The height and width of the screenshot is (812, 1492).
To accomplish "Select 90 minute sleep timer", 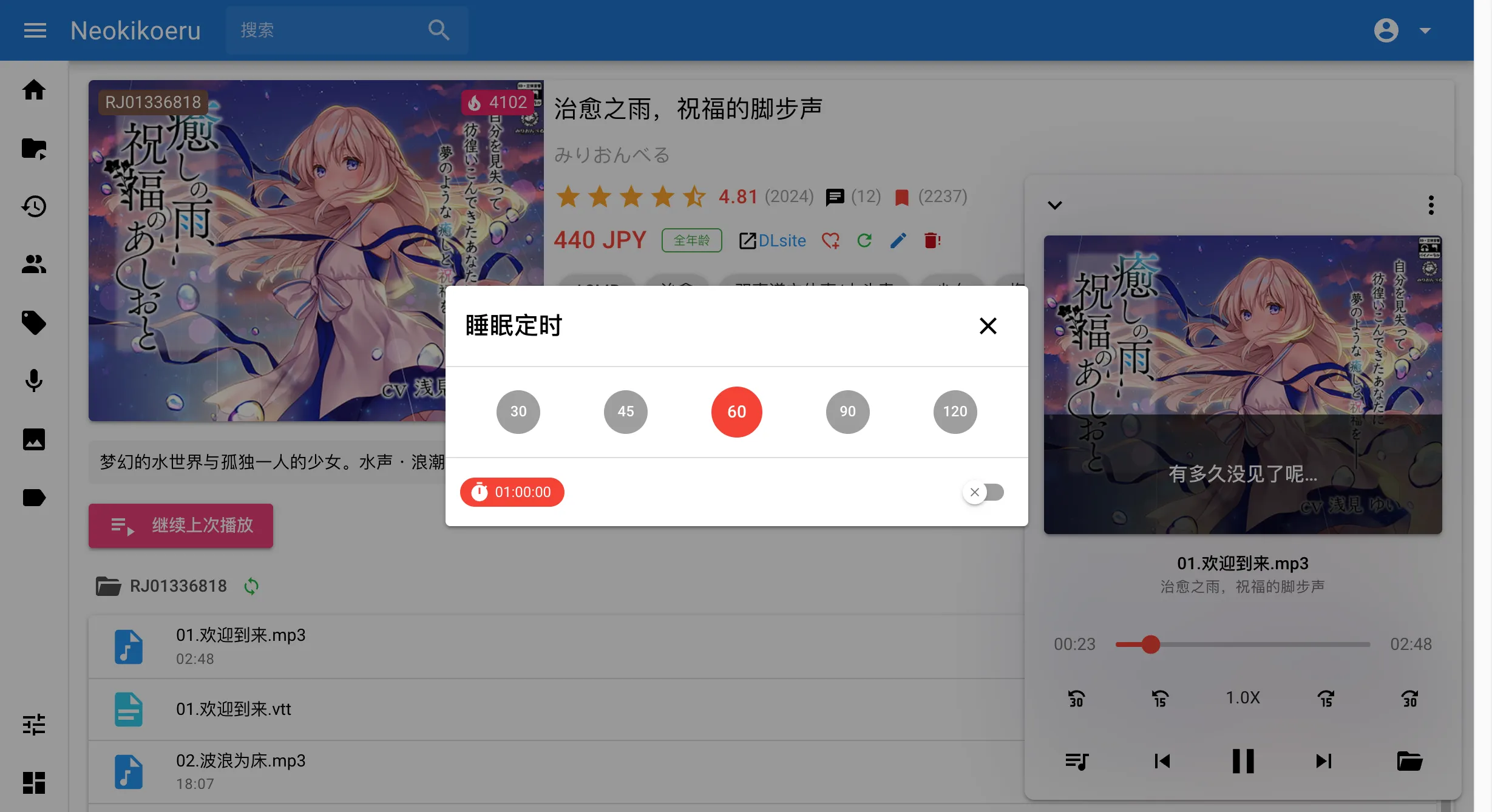I will coord(848,411).
